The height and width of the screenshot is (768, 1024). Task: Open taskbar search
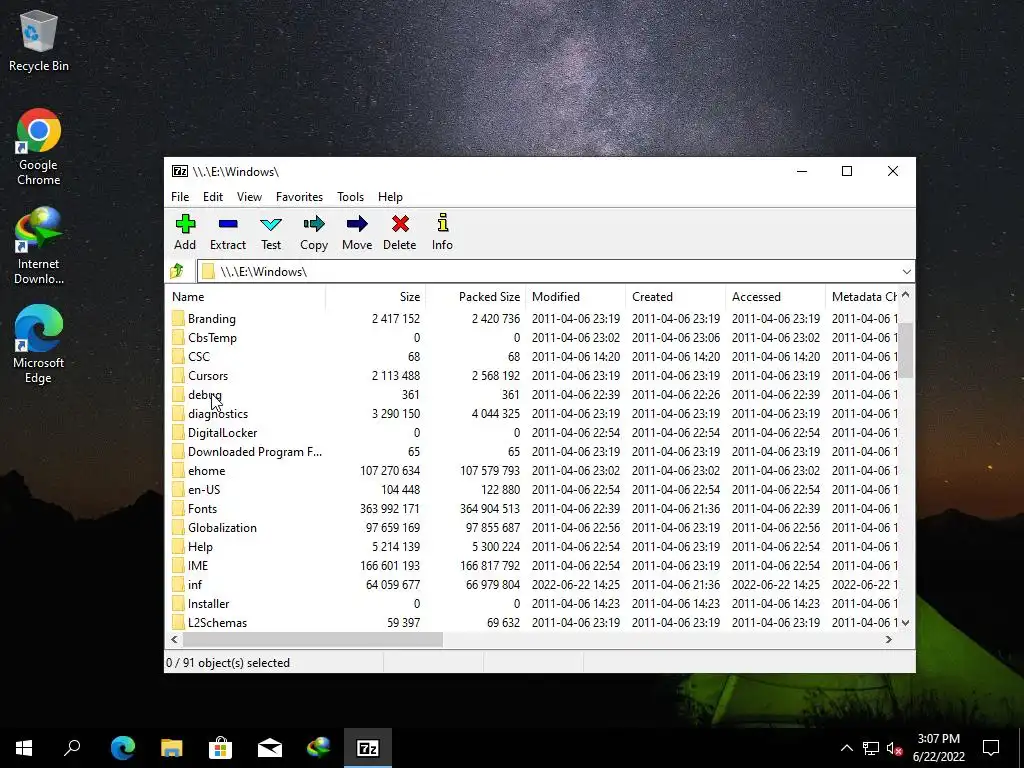[72, 748]
